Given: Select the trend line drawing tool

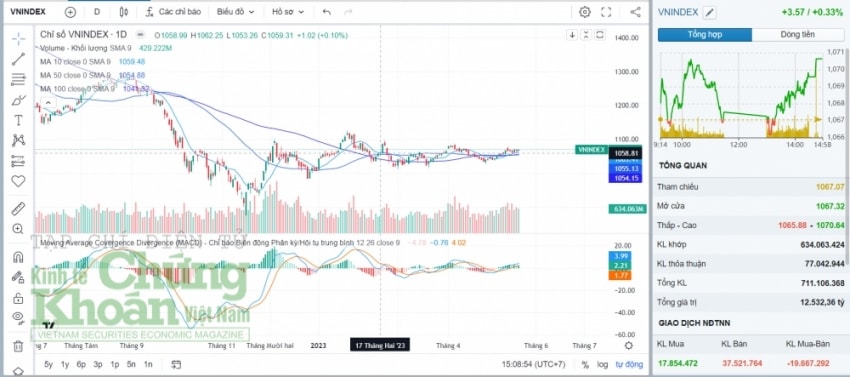Looking at the screenshot, I should coord(18,59).
